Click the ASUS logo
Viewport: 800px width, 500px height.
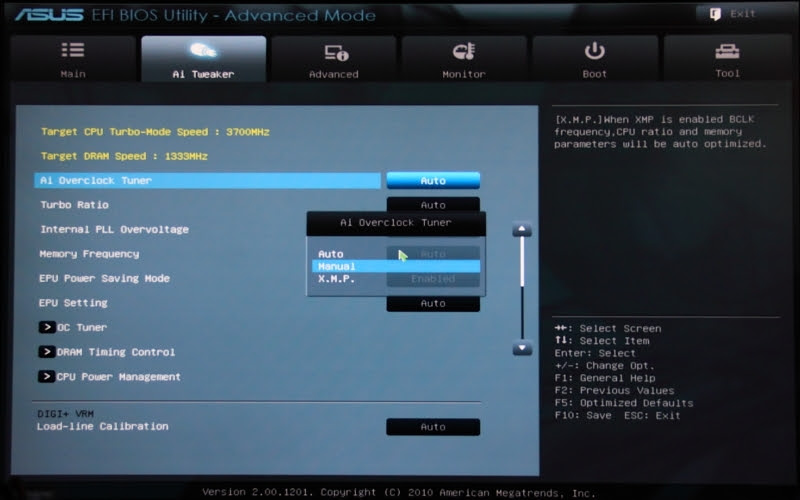tap(49, 15)
